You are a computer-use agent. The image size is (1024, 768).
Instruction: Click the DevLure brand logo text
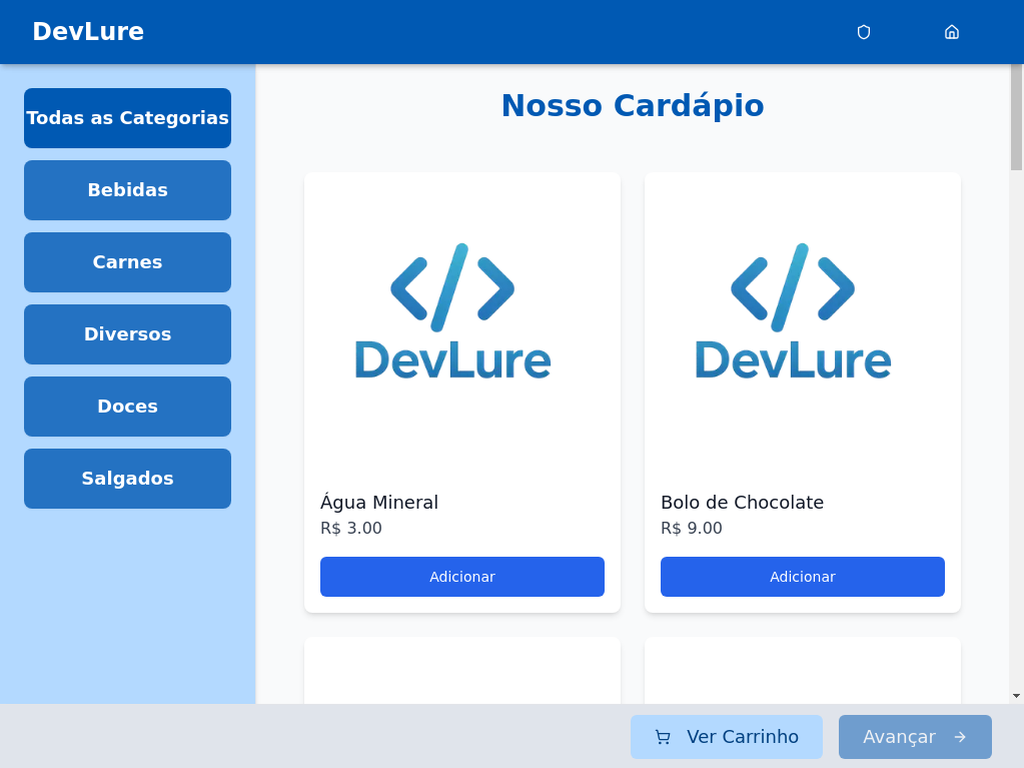pos(88,32)
